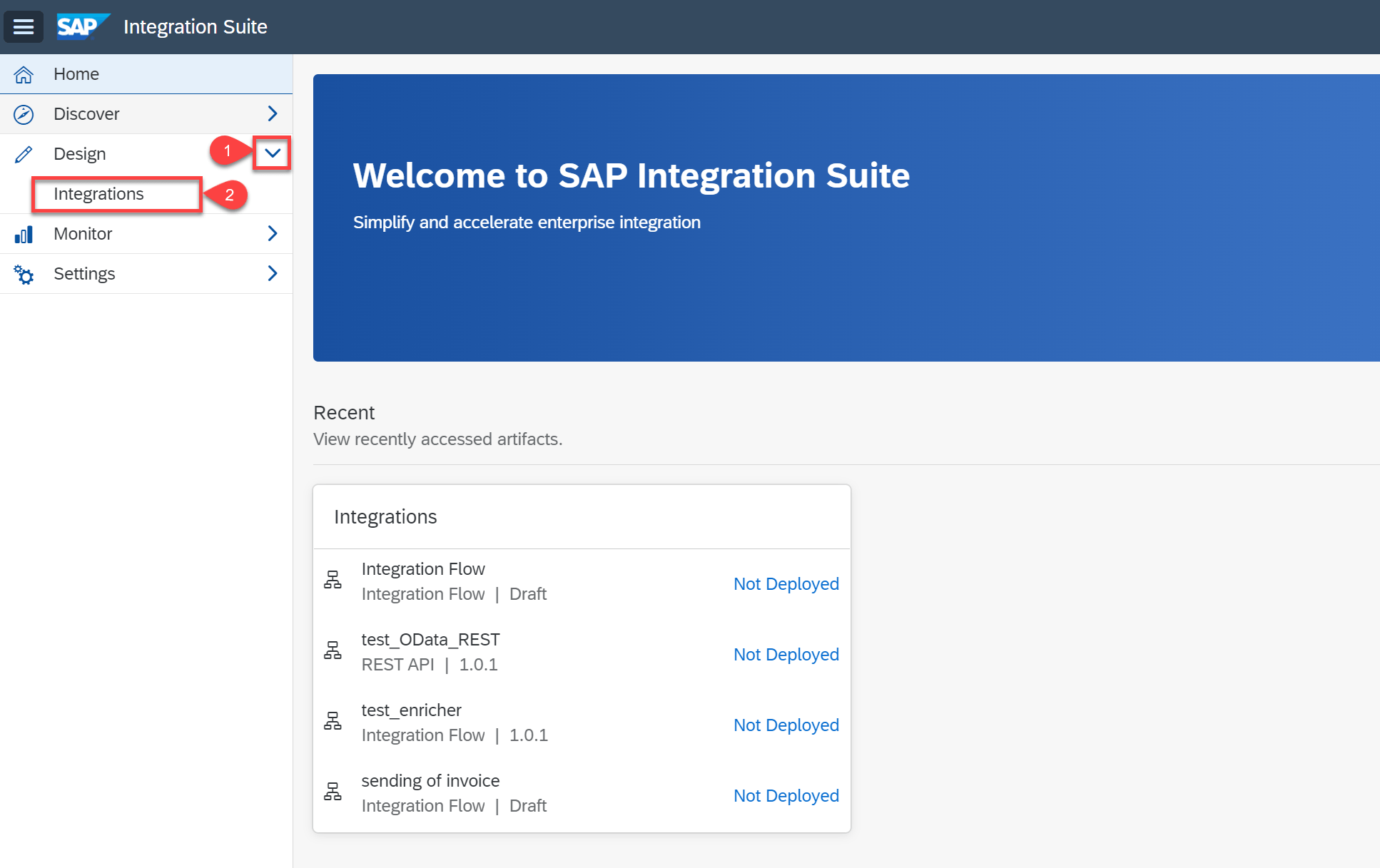
Task: Click the Design pencil icon
Action: pyautogui.click(x=24, y=154)
